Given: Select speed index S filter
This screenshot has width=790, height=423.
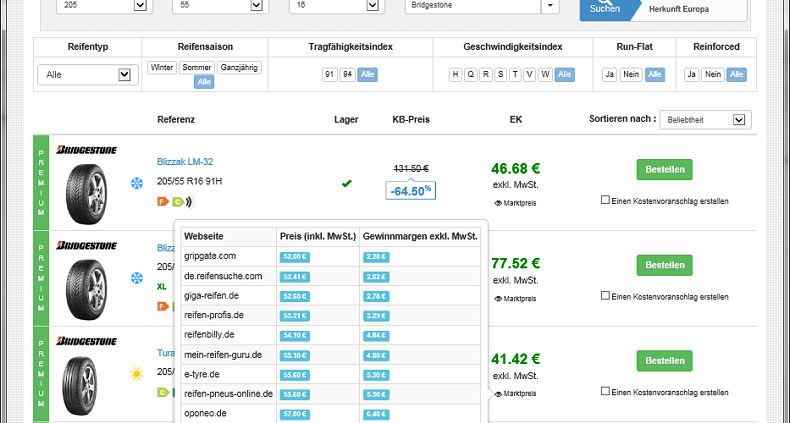Looking at the screenshot, I should coord(500,75).
